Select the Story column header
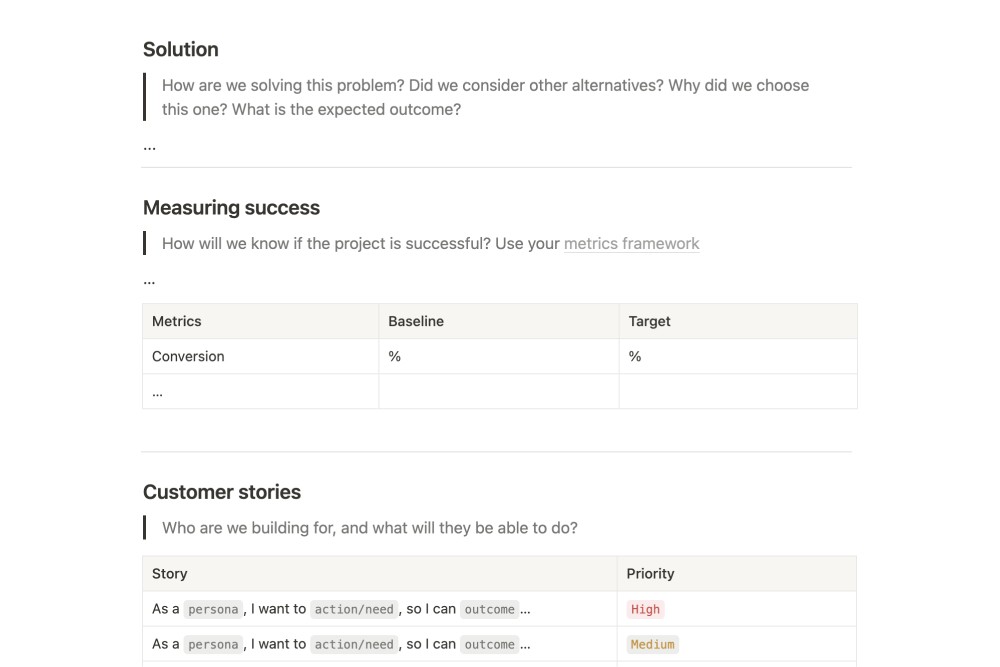 pyautogui.click(x=170, y=574)
